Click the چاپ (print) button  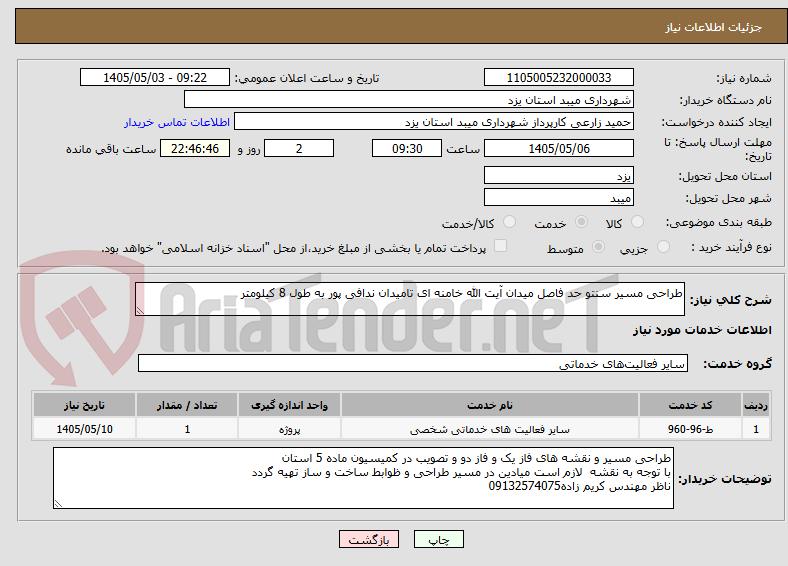pos(438,539)
